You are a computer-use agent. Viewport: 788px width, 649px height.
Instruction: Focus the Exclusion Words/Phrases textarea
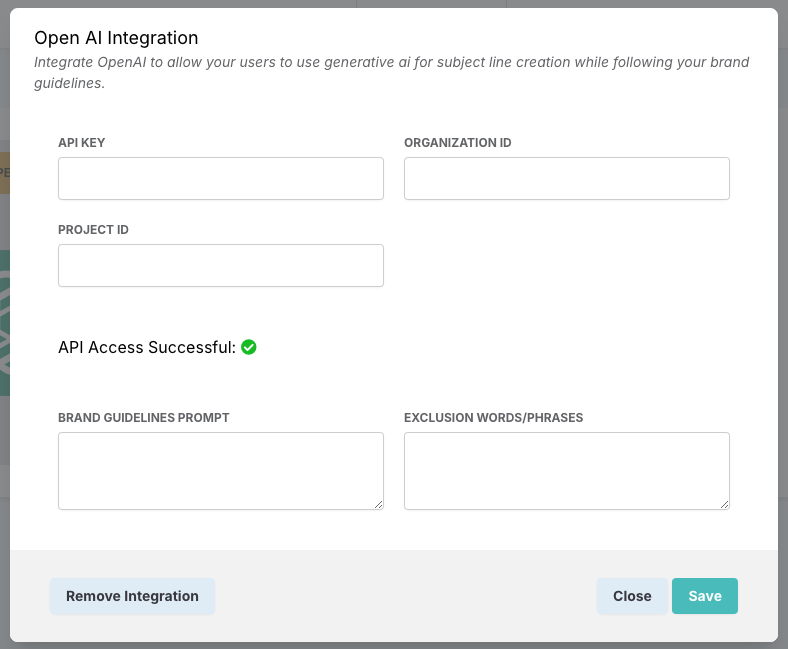tap(566, 470)
